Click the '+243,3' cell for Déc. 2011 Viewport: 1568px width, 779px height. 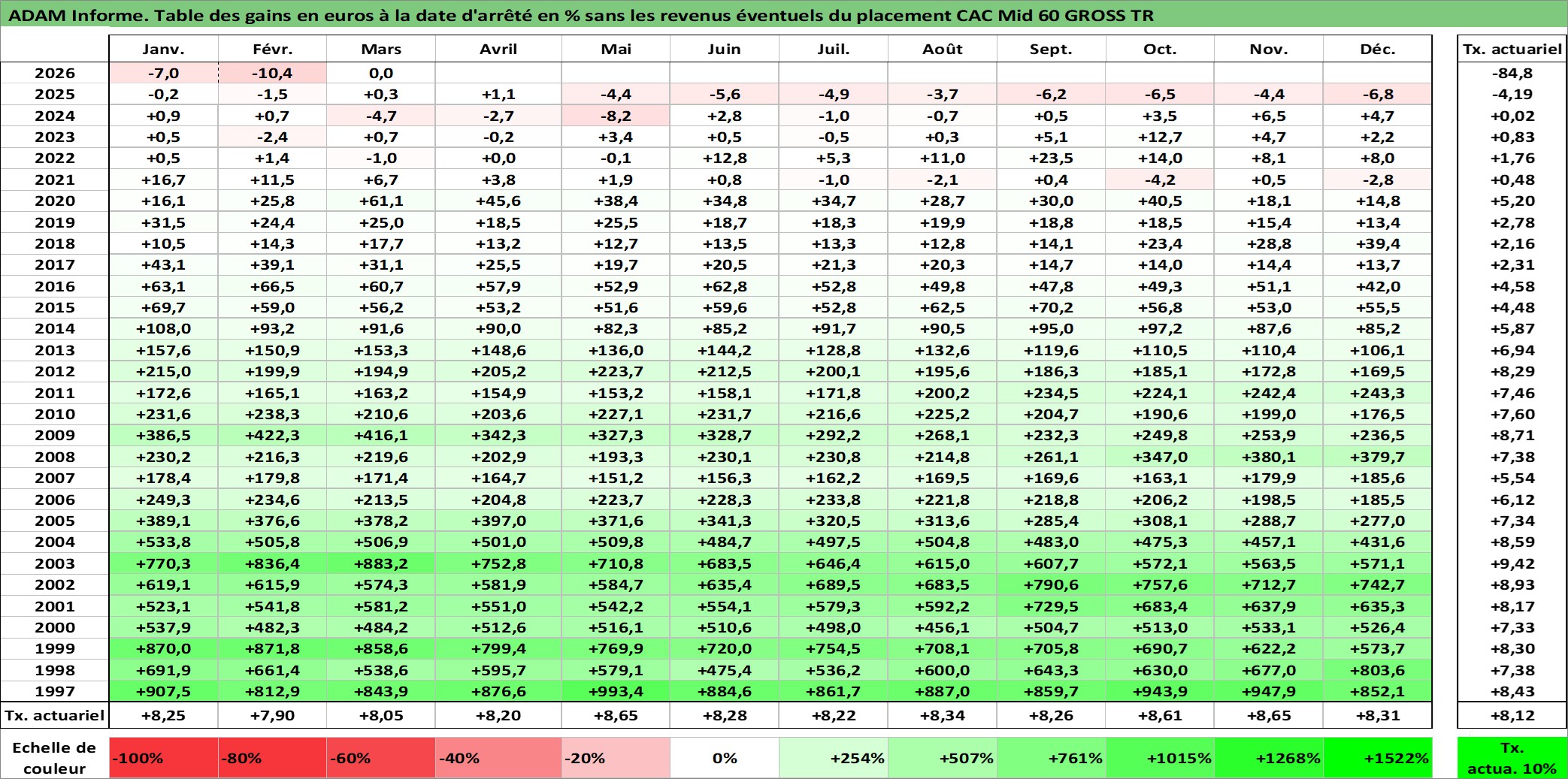[1378, 393]
